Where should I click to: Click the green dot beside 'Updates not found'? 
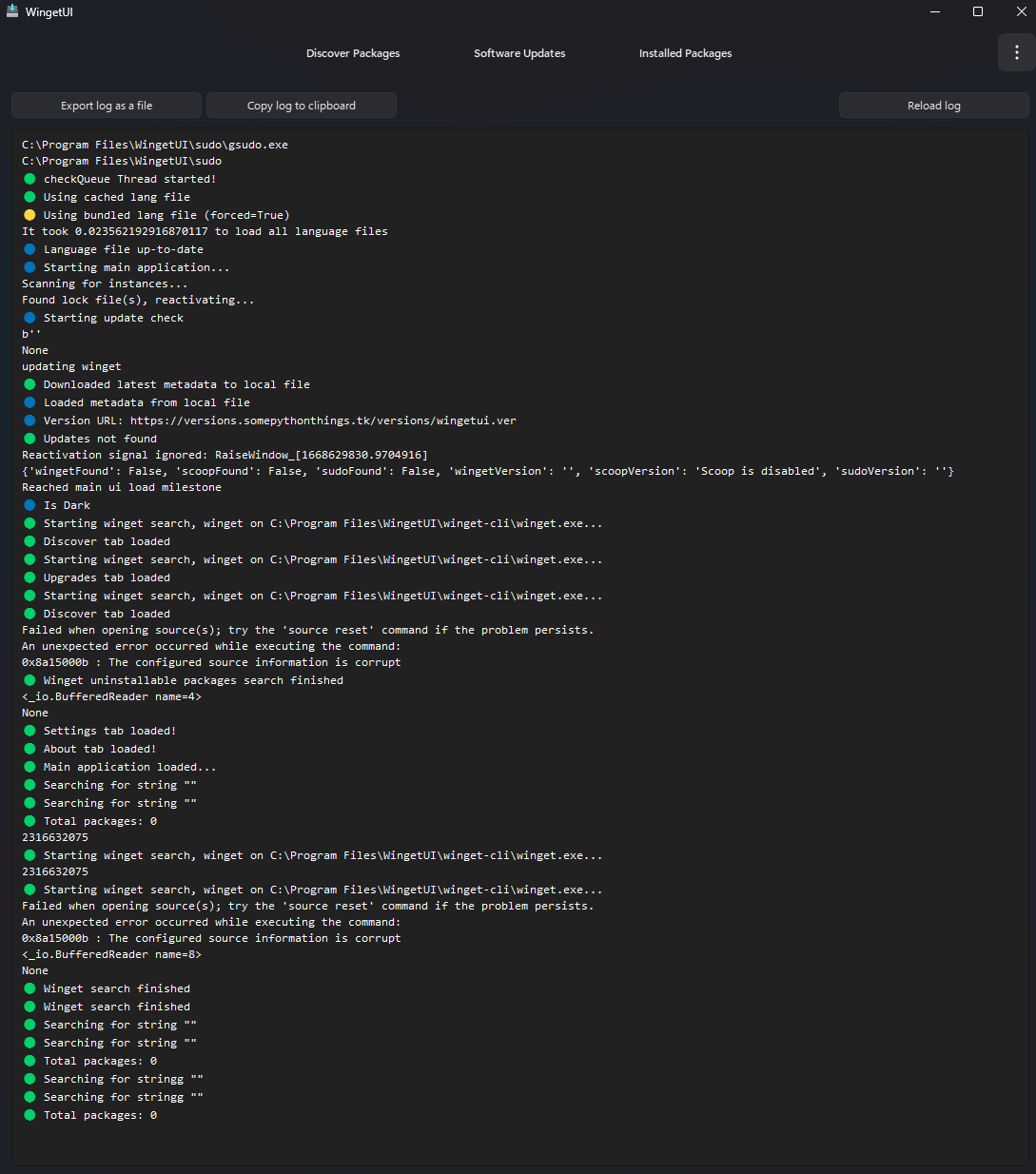(29, 438)
